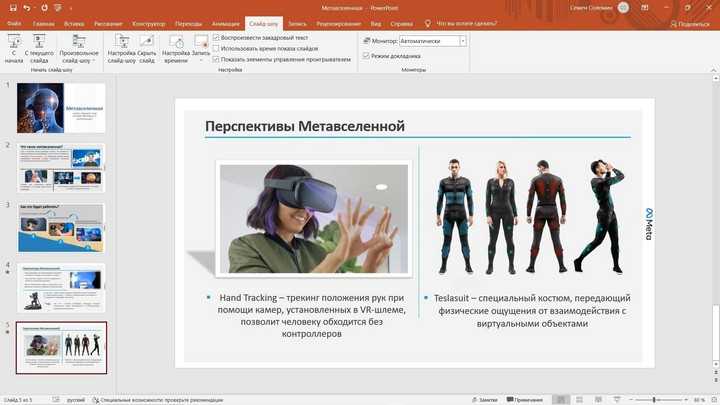
Task: Switch to the Animation ribbon tab
Action: coord(226,22)
